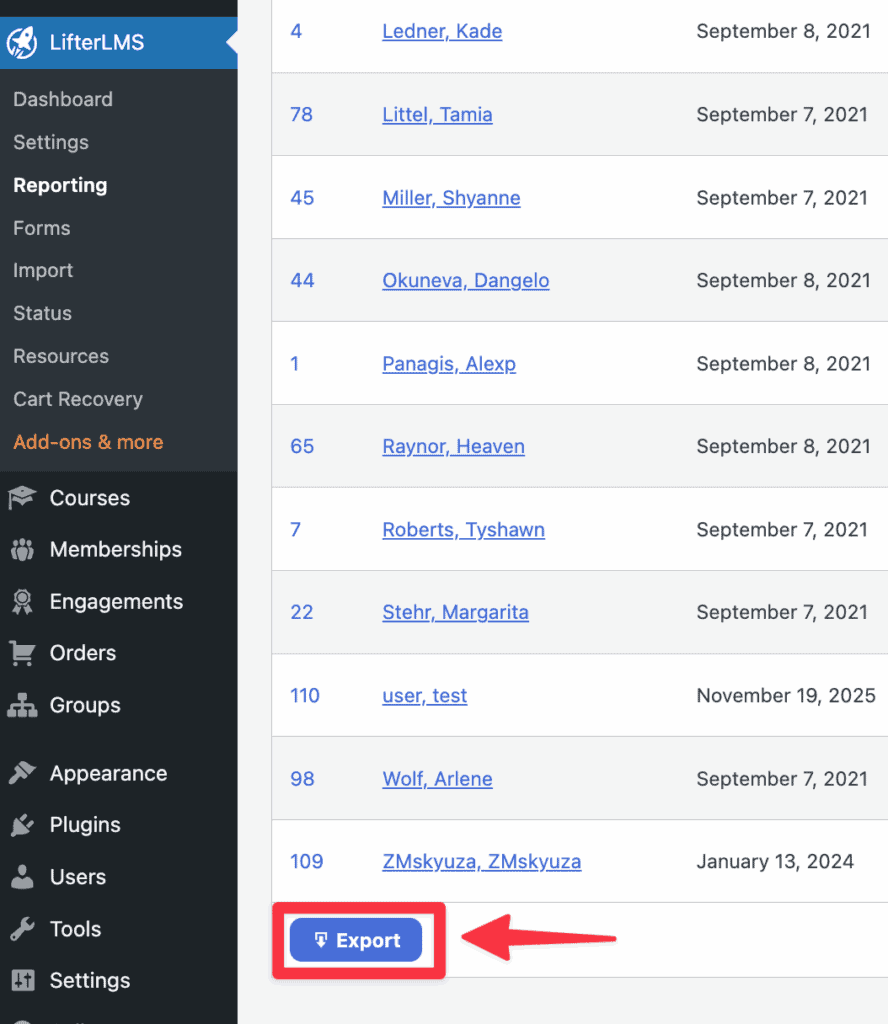
Task: Click the Courses graduation cap icon
Action: tap(22, 498)
